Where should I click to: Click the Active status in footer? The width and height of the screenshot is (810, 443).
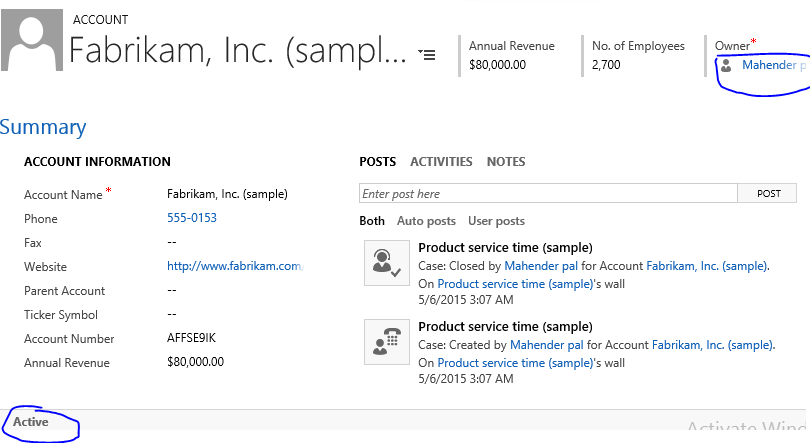[31, 422]
